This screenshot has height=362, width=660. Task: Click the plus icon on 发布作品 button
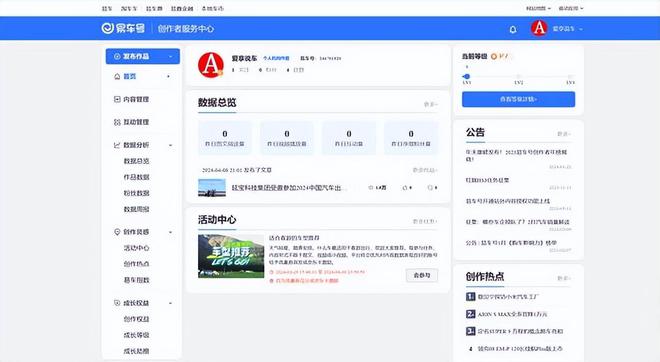[117, 56]
